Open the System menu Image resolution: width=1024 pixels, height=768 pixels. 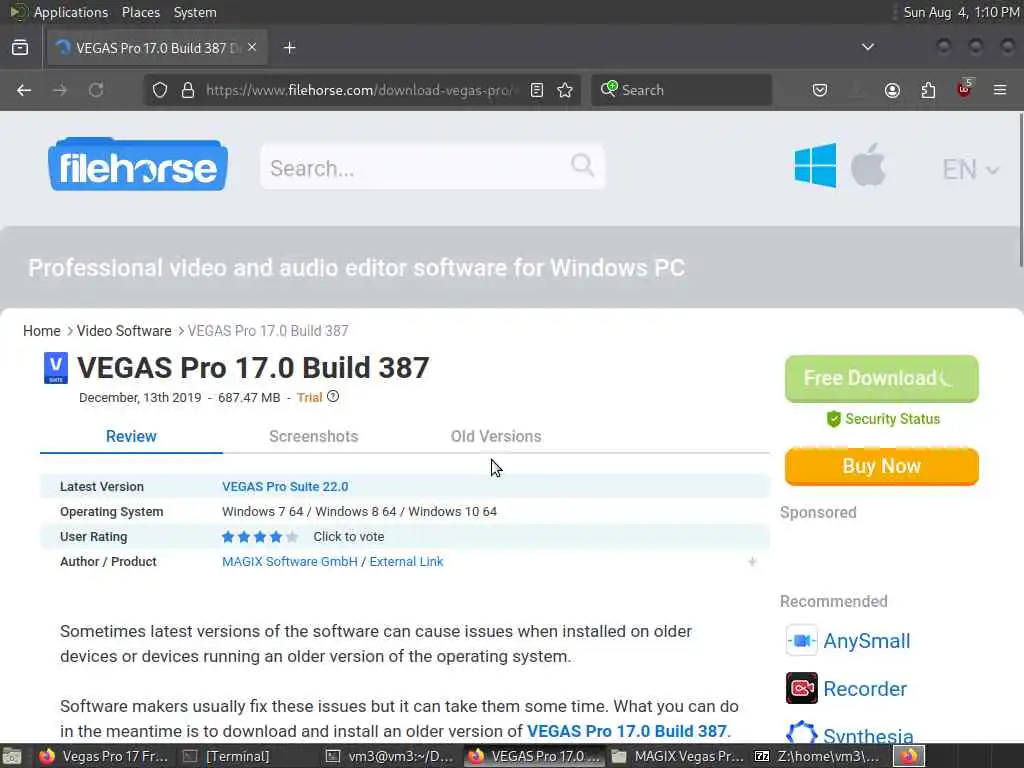195,12
